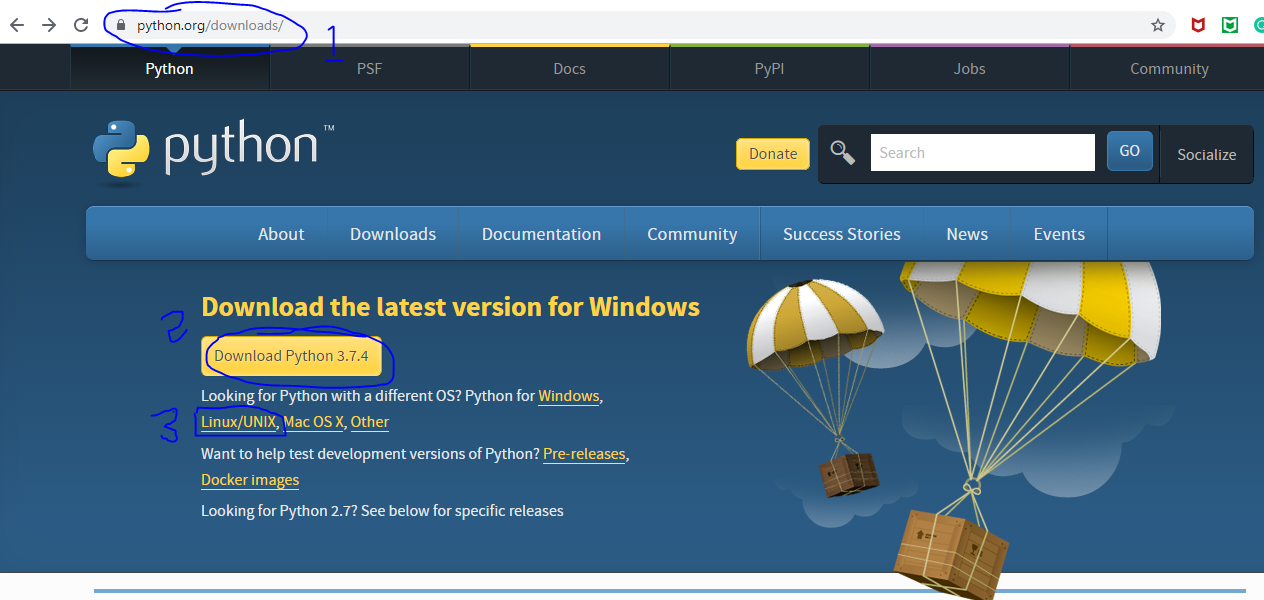Screen dimensions: 1264x600
Task: Click the padlock site info icon
Action: click(122, 25)
